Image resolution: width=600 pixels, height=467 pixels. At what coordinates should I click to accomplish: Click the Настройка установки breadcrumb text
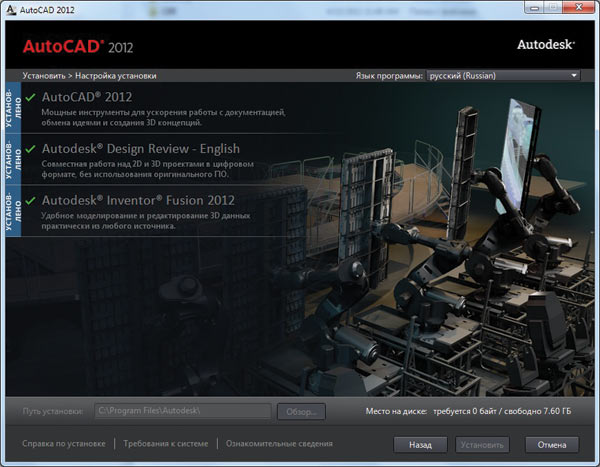point(116,76)
